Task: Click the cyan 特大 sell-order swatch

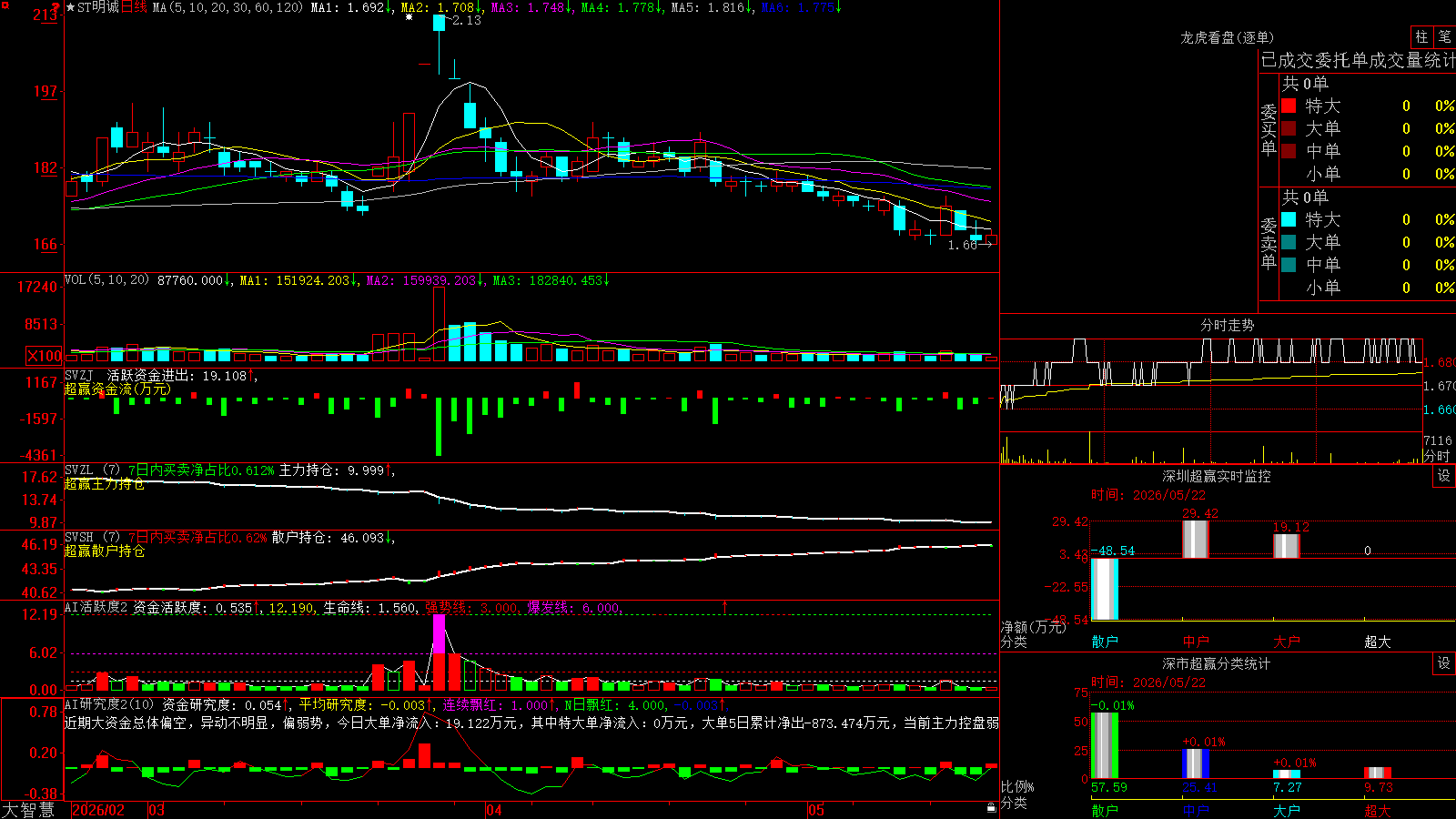Action: point(1289,219)
